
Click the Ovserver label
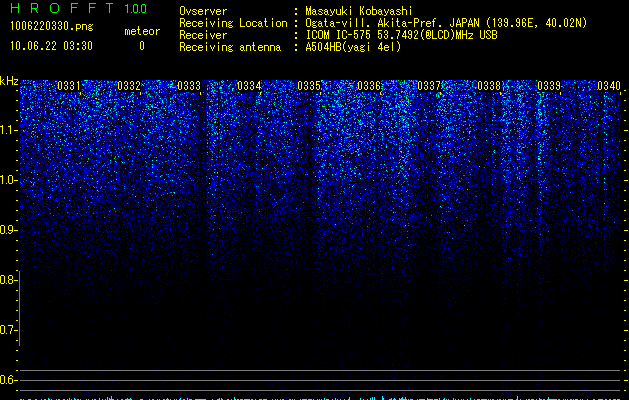203,11
